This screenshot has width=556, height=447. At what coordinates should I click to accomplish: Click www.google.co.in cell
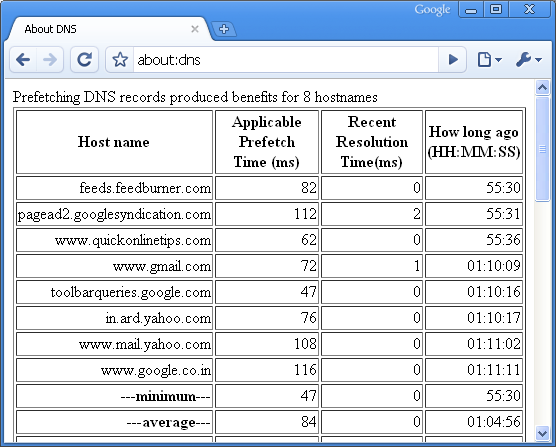(x=114, y=370)
